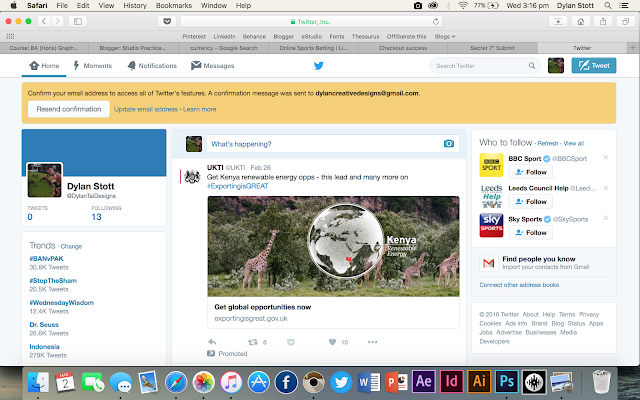Click the camera icon in compose box
The height and width of the screenshot is (400, 640).
449,144
